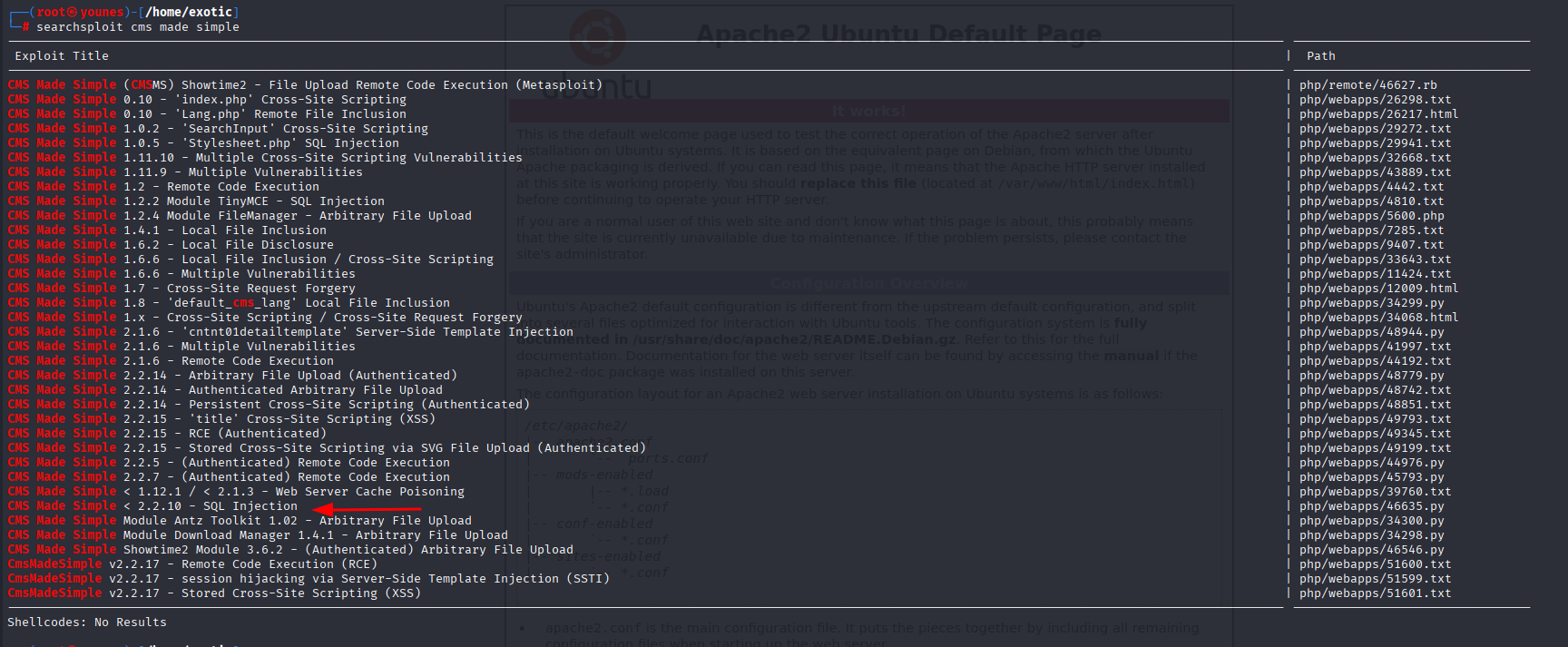Image resolution: width=1568 pixels, height=647 pixels.
Task: Select the CmsMadeSimple v2.2.17 RCE row
Action: click(192, 564)
